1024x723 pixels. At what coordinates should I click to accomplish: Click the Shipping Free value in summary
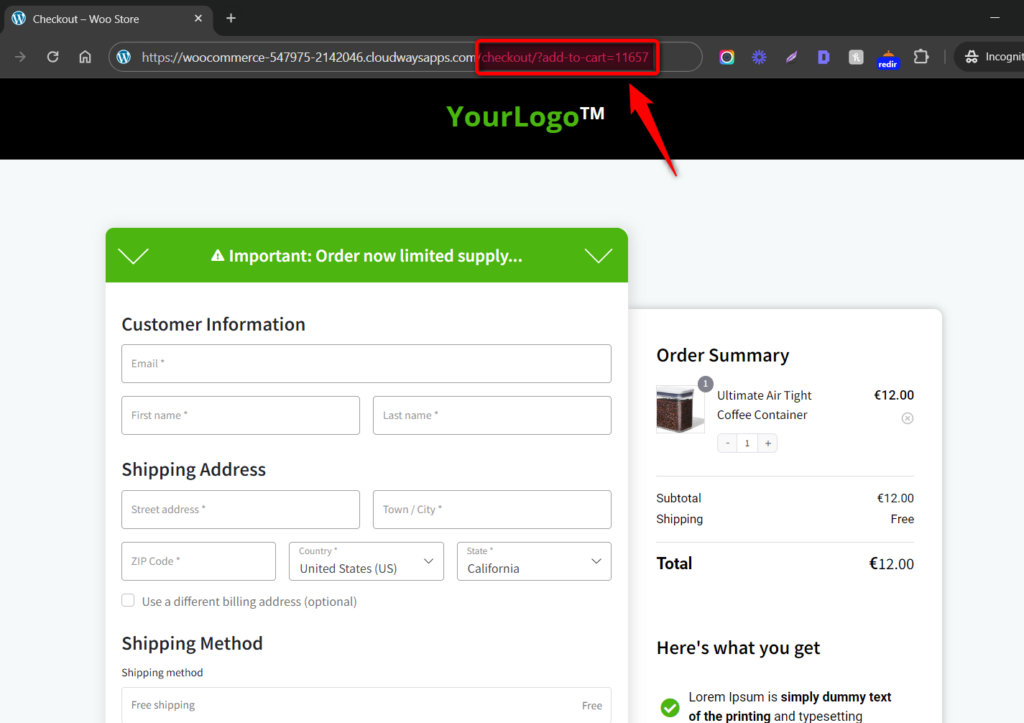pyautogui.click(x=902, y=519)
